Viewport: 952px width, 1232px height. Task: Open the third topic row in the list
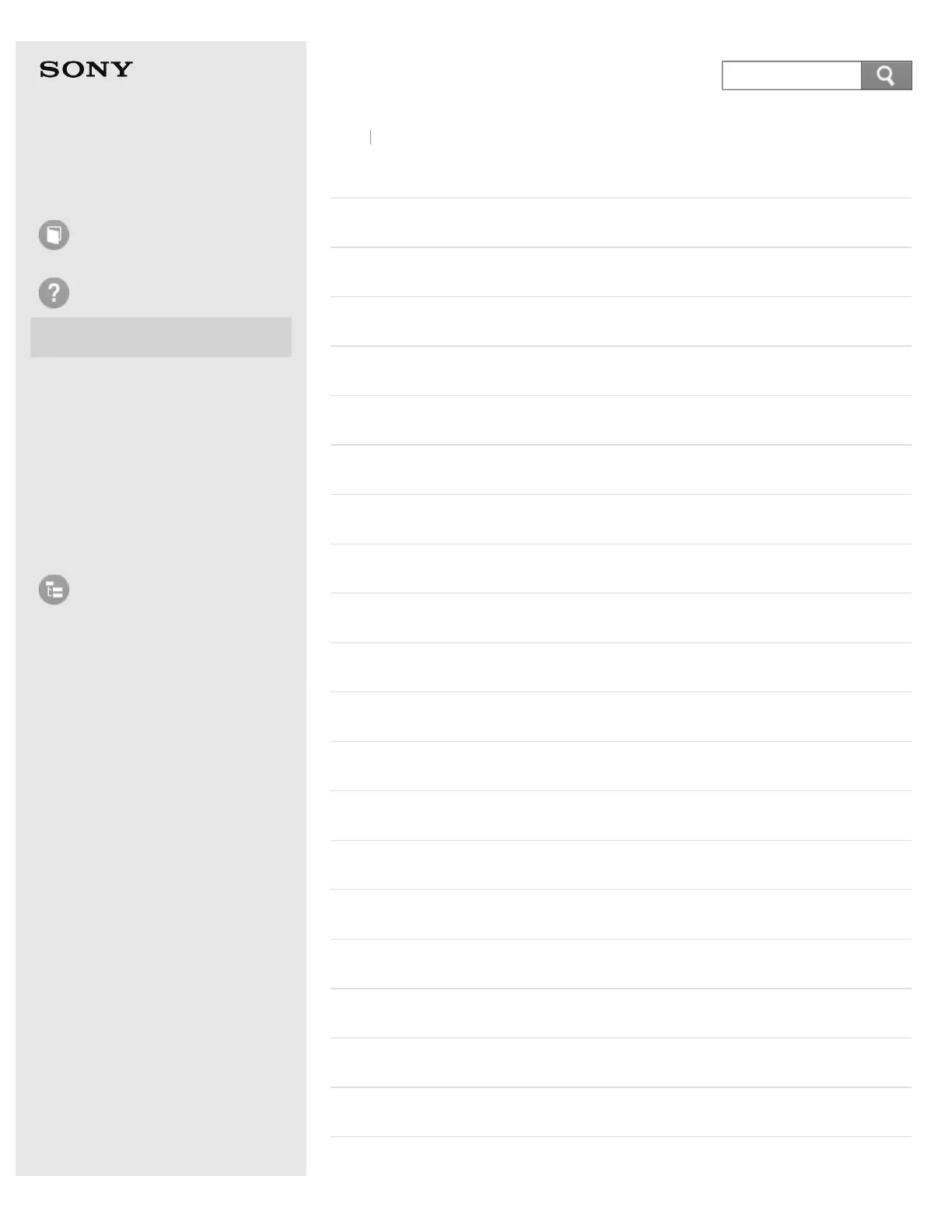coord(621,322)
